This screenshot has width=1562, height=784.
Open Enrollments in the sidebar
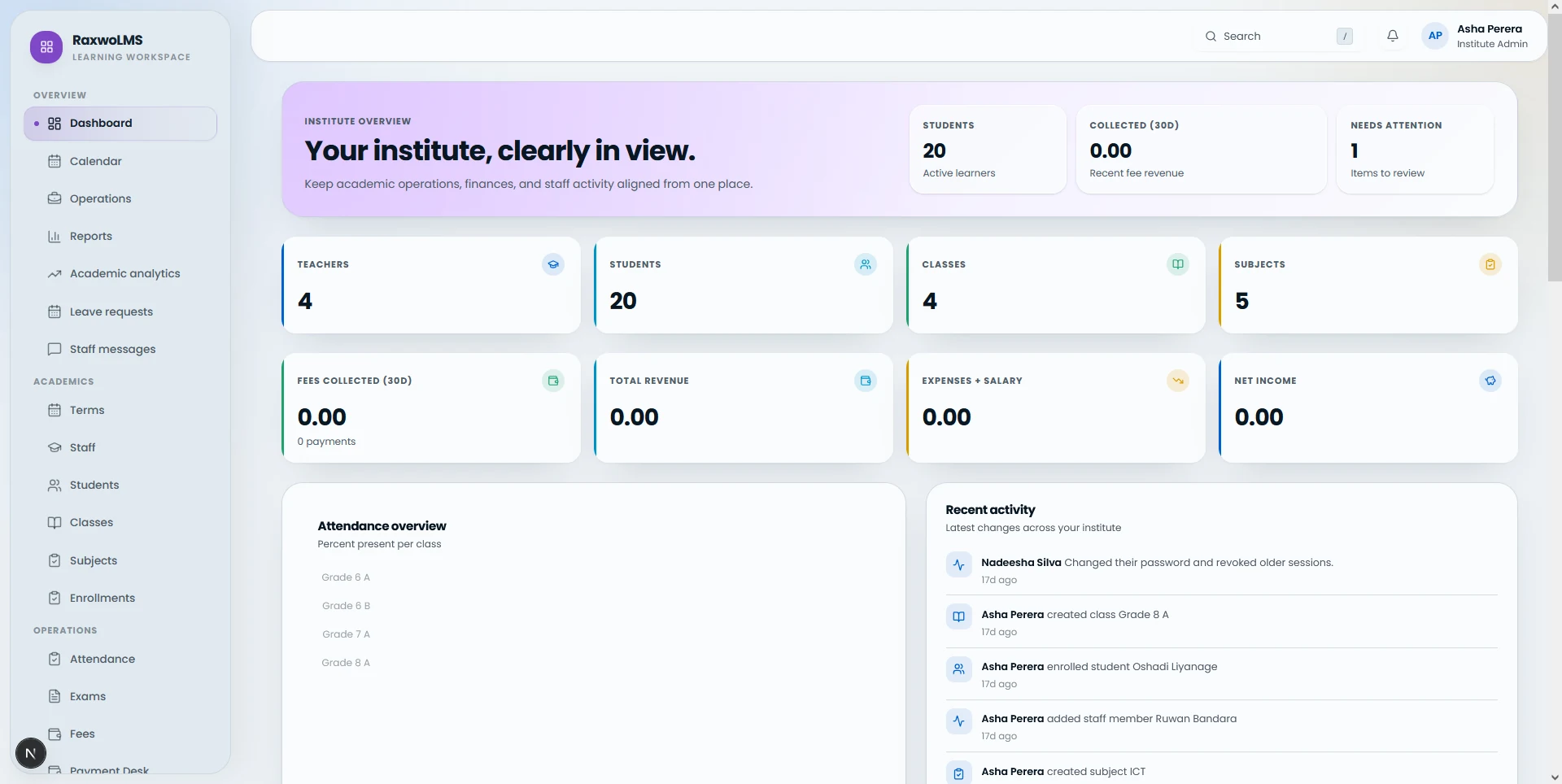[x=120, y=598]
